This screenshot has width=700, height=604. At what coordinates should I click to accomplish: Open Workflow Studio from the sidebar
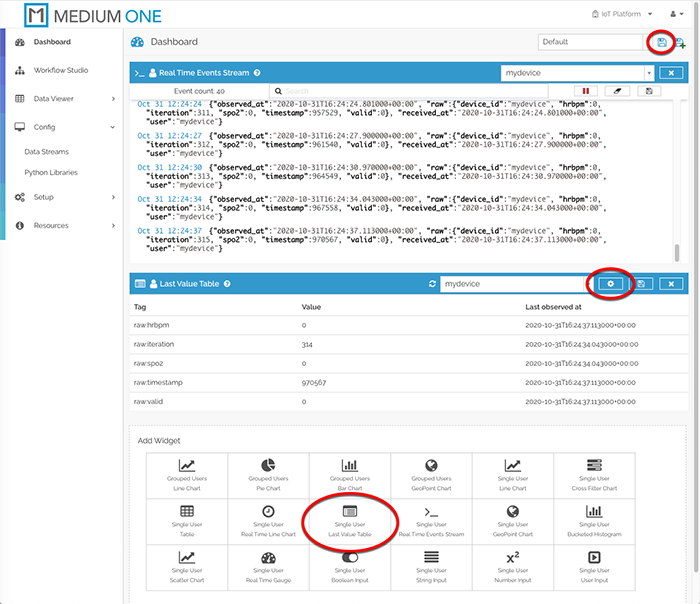(x=60, y=70)
